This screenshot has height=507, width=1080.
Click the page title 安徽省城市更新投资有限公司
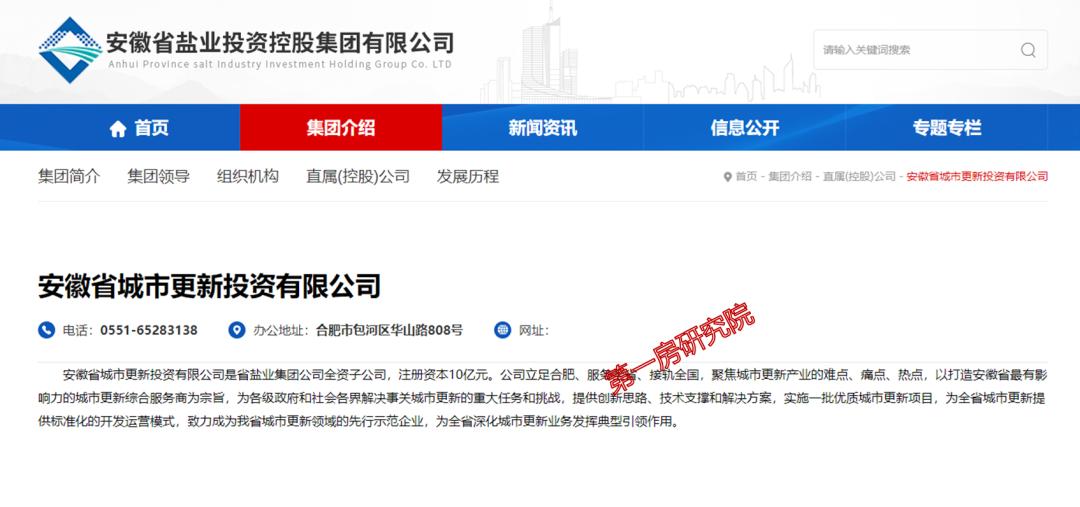pos(209,286)
